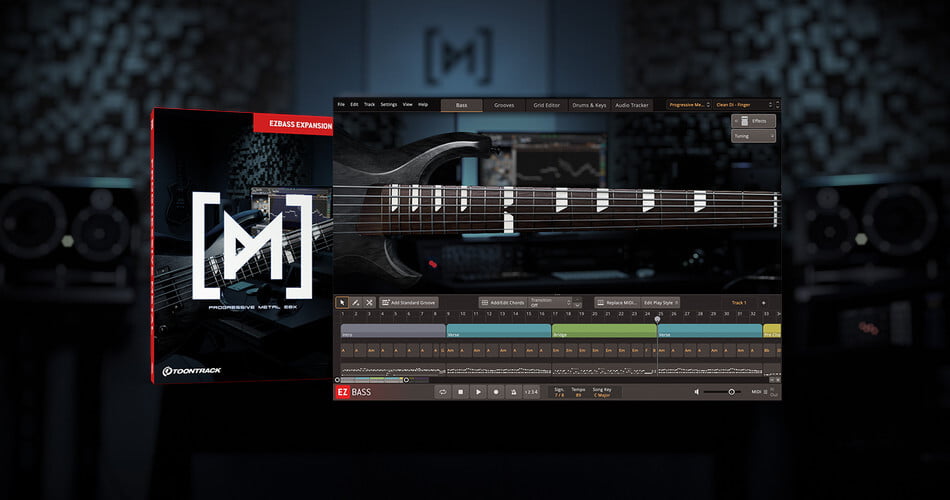
Task: Select the second Verse block after Bridge
Action: 709,331
